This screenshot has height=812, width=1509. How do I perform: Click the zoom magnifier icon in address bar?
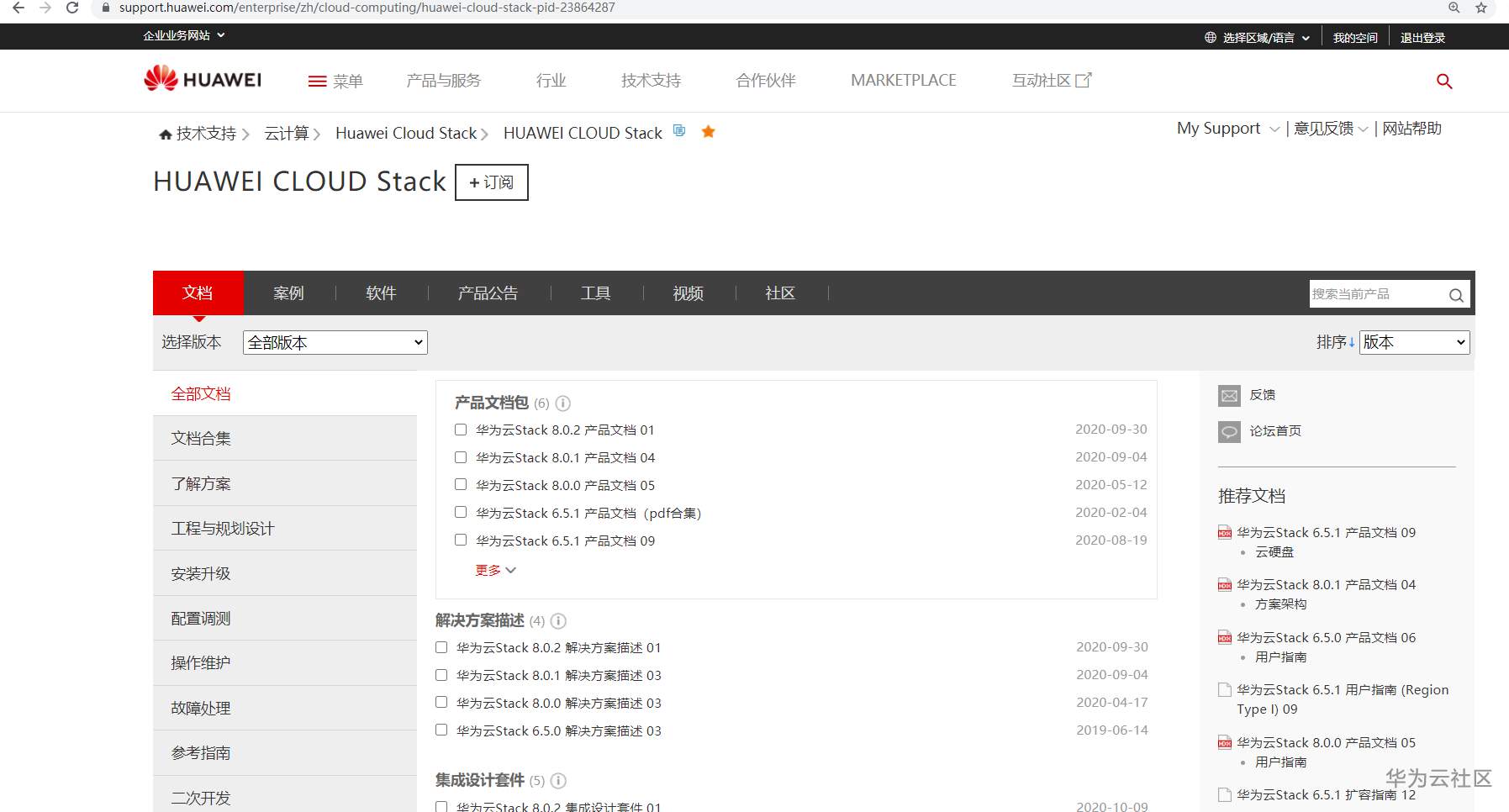coord(1454,8)
